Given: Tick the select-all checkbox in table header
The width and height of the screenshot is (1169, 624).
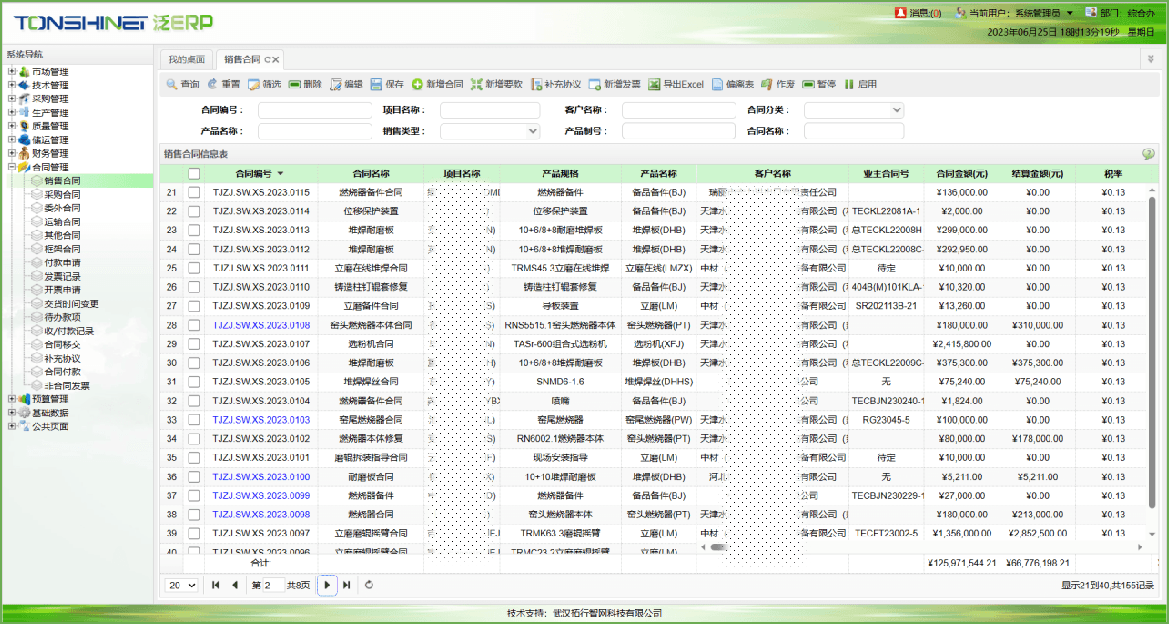Looking at the screenshot, I should click(194, 174).
